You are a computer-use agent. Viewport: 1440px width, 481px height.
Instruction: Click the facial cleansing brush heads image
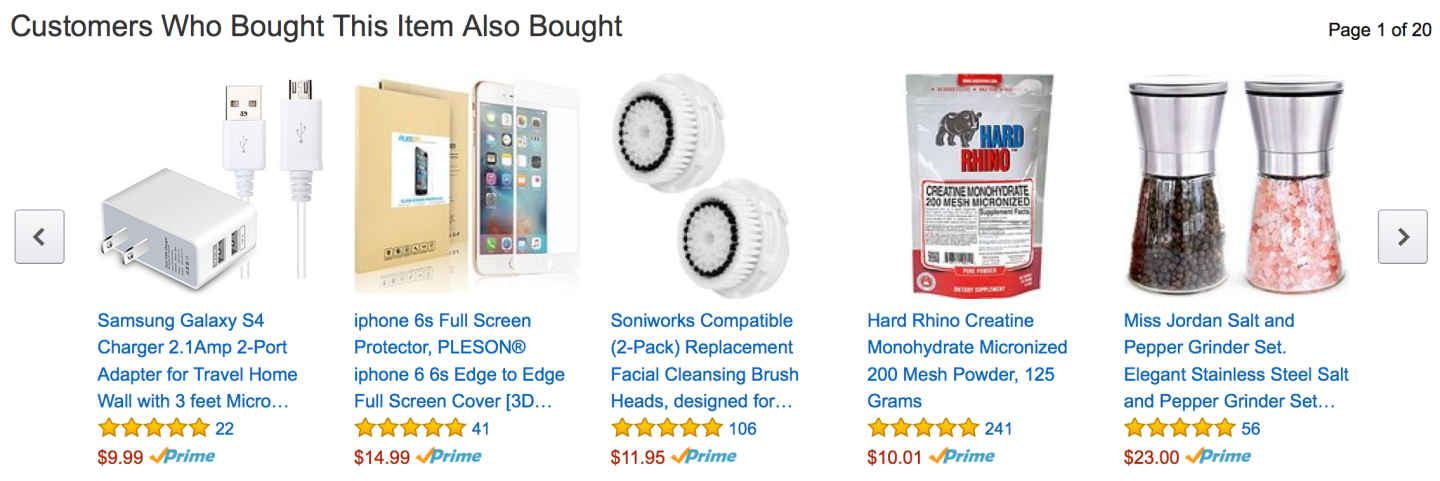pyautogui.click(x=694, y=185)
